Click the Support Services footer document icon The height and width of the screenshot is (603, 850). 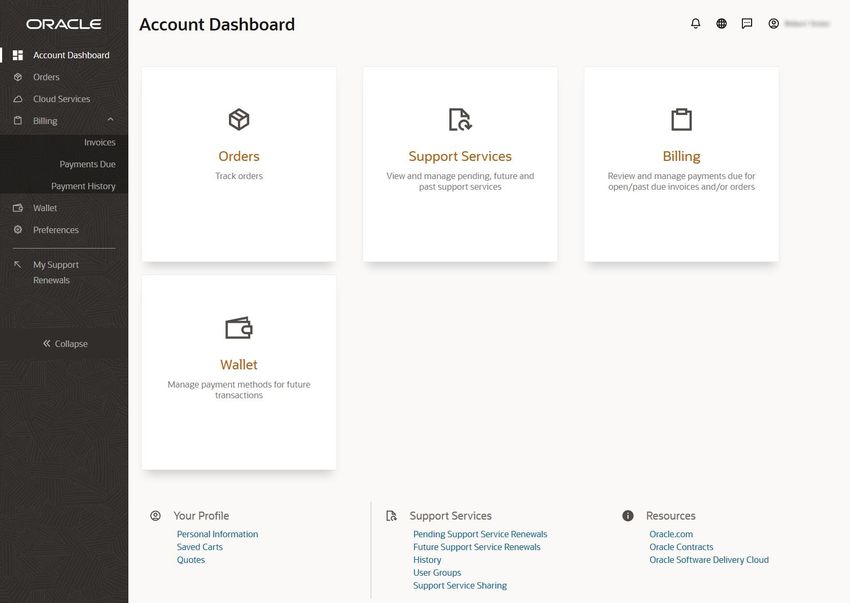391,516
